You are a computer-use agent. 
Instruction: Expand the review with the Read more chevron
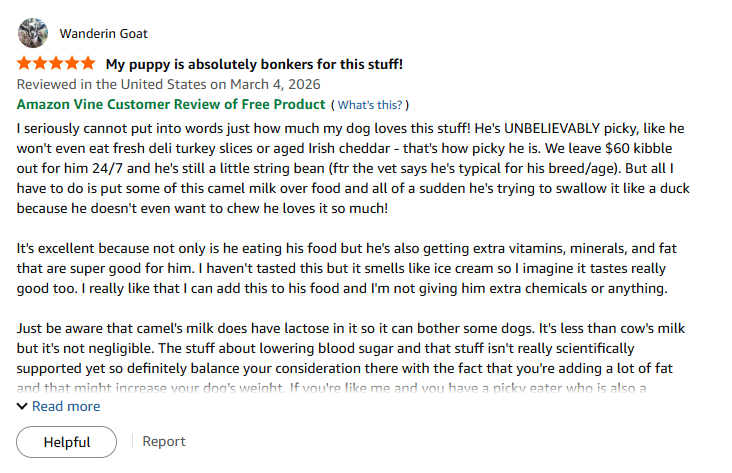[23, 406]
